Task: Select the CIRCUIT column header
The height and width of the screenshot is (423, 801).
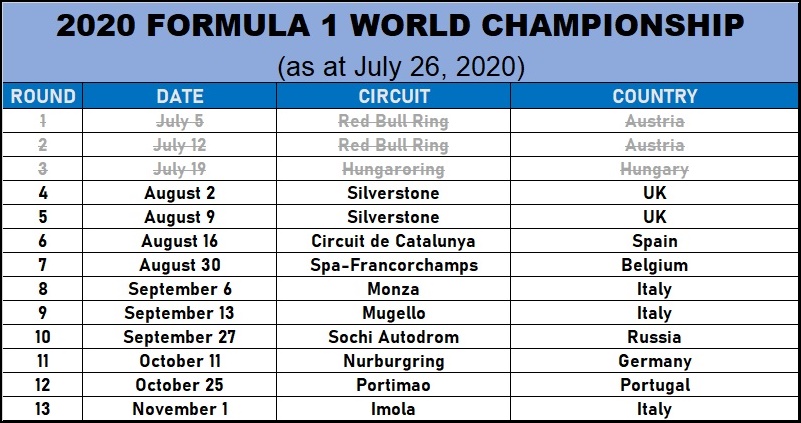Action: point(394,97)
